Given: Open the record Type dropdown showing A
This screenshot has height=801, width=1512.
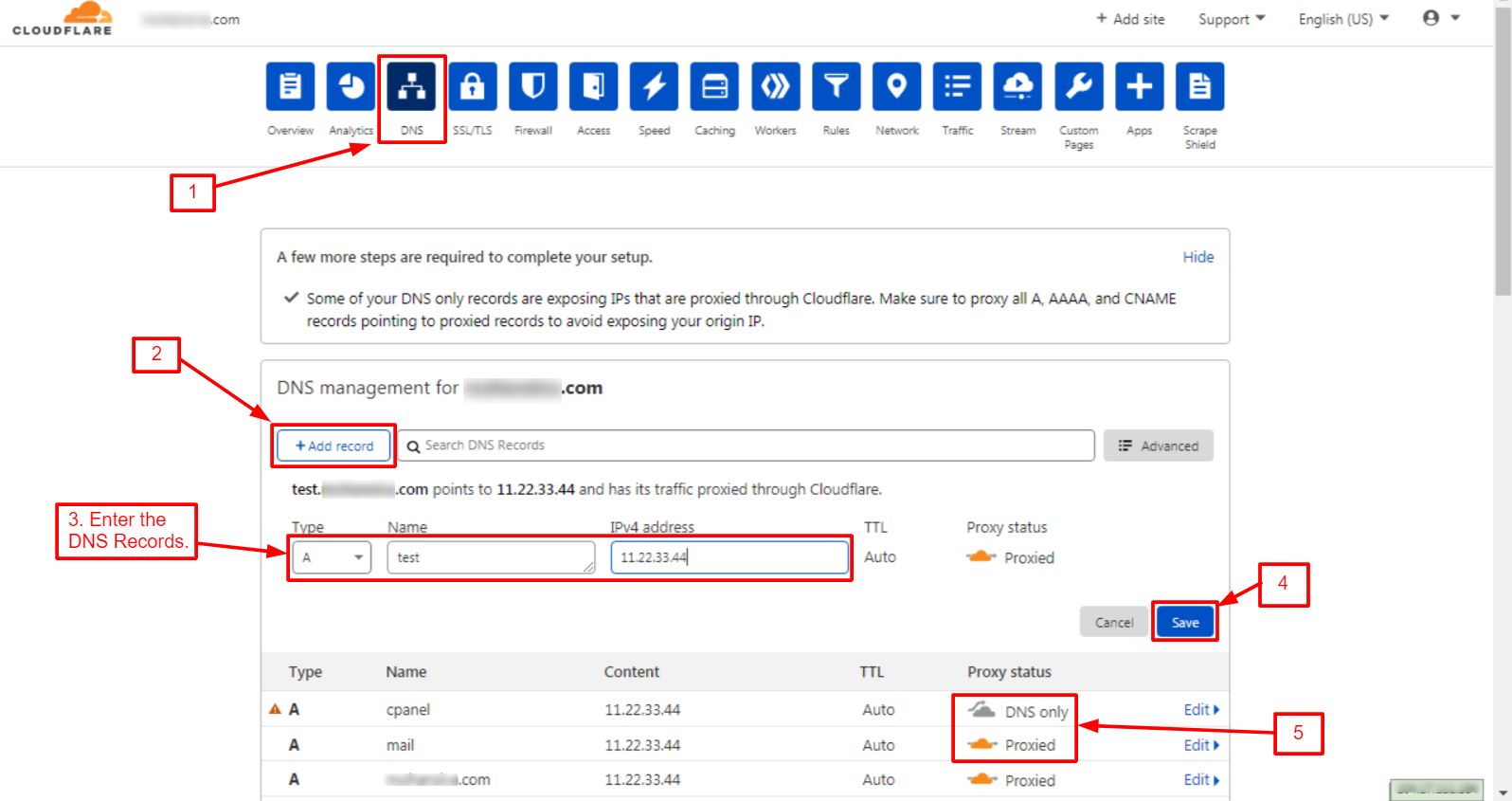Looking at the screenshot, I should 331,557.
